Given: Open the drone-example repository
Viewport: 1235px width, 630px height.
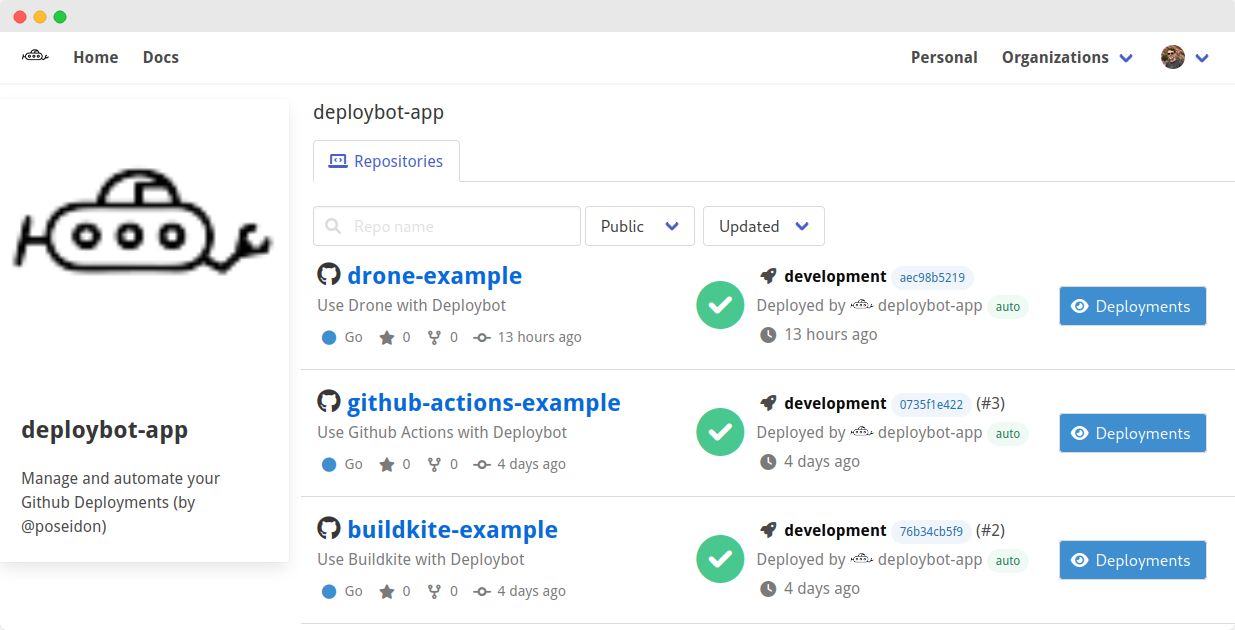Looking at the screenshot, I should pos(435,275).
